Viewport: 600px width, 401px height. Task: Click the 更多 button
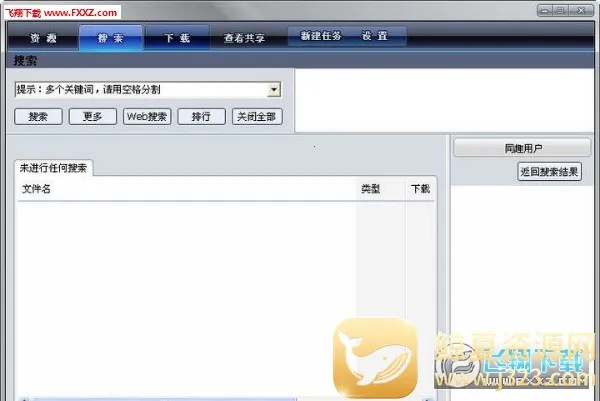tap(92, 117)
